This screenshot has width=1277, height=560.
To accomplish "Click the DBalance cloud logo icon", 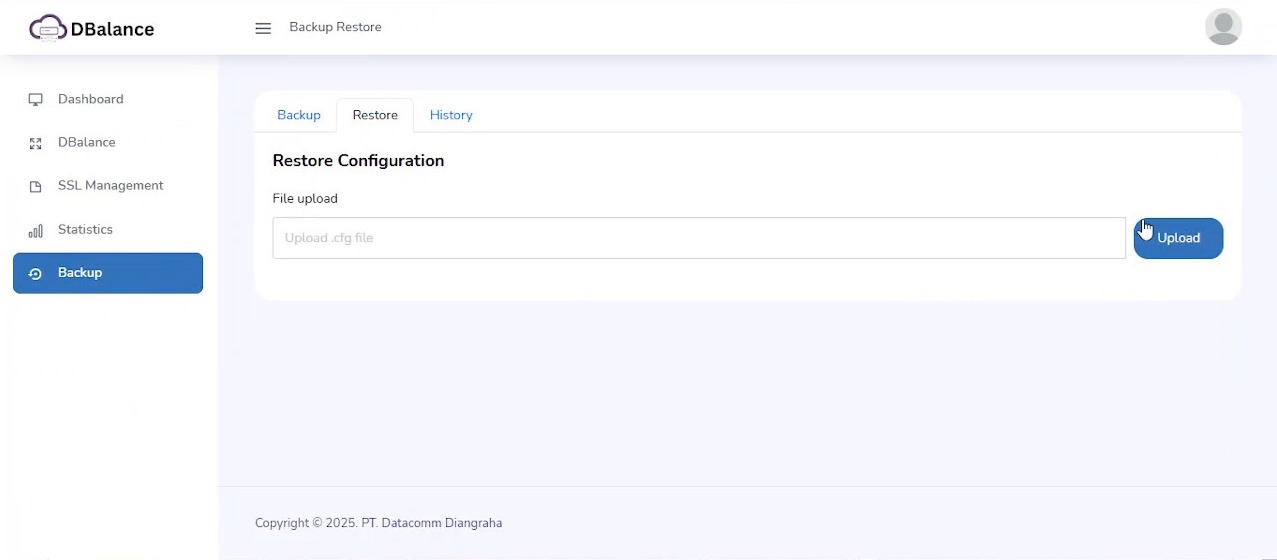I will 47,28.
